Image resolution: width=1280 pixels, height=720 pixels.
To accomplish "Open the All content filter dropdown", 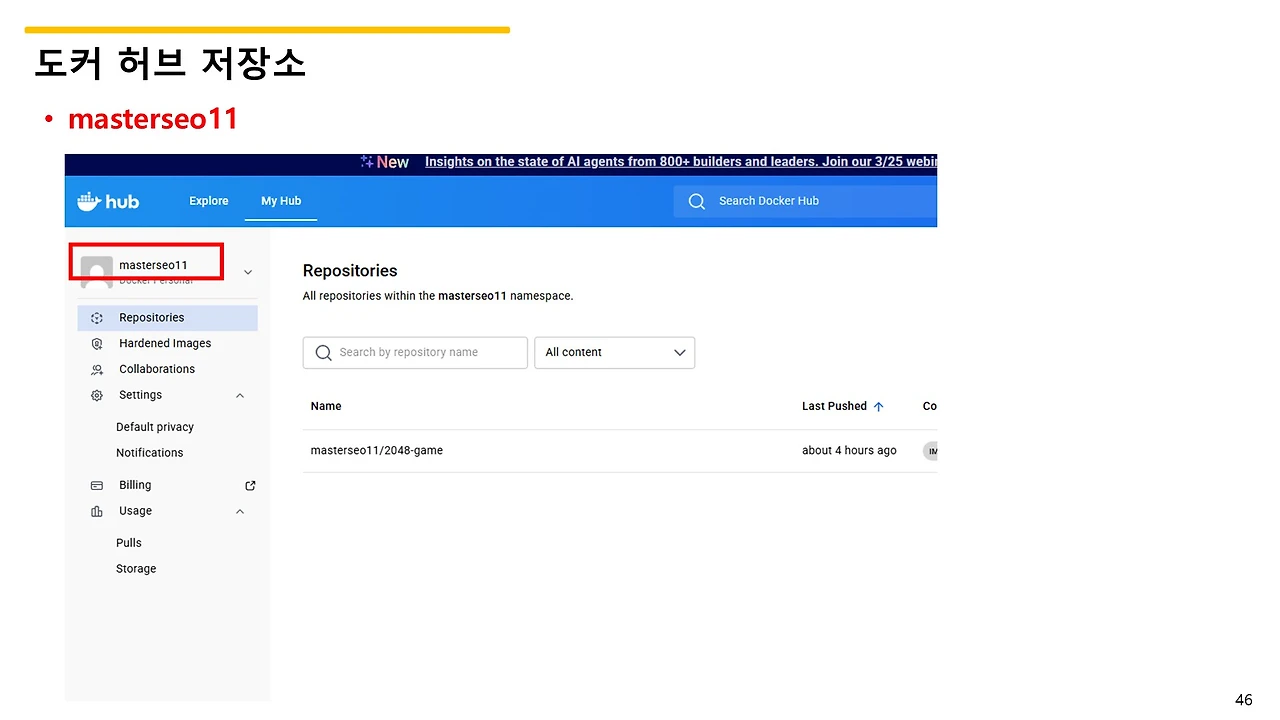I will coord(615,353).
